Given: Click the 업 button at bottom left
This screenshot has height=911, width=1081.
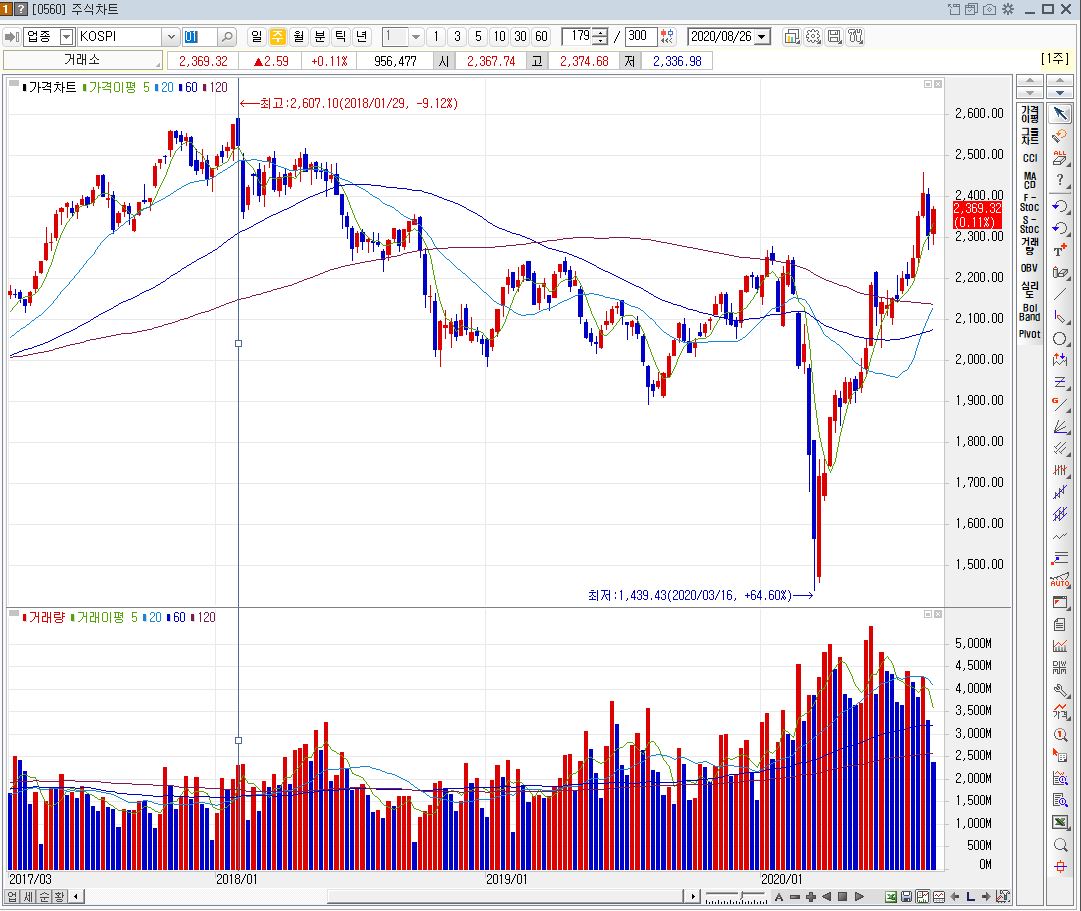Looking at the screenshot, I should pyautogui.click(x=13, y=897).
